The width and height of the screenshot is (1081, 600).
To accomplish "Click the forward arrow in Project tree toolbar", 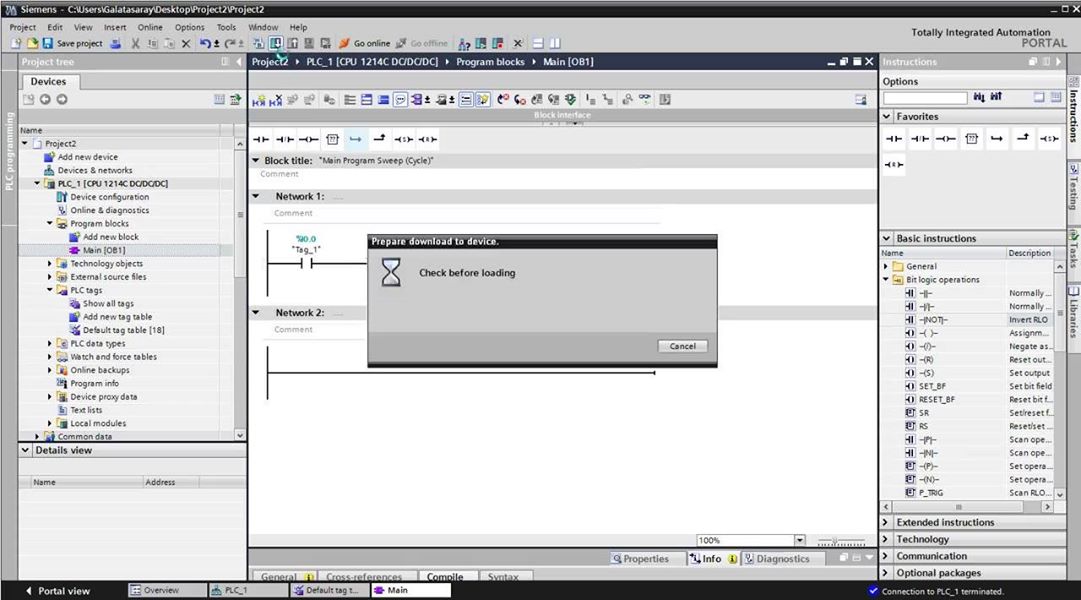I will [62, 100].
